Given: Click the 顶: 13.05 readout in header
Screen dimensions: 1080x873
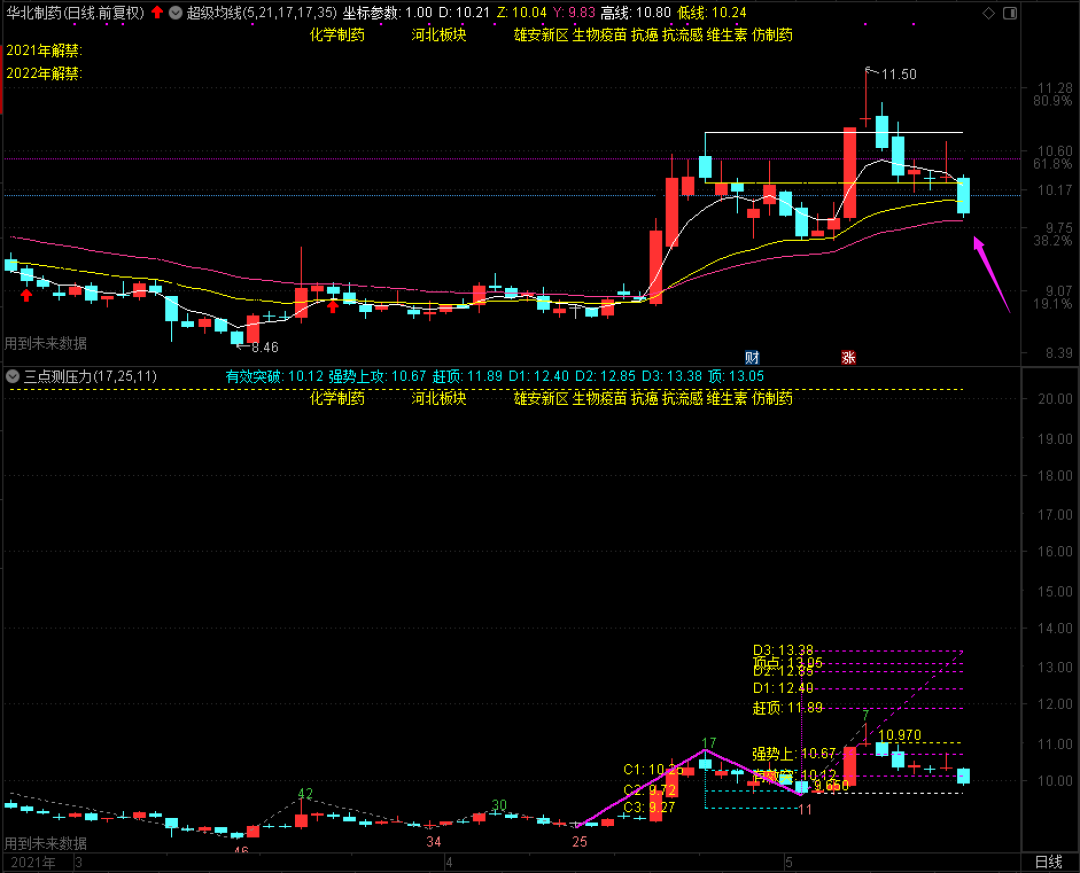Looking at the screenshot, I should pyautogui.click(x=736, y=376).
